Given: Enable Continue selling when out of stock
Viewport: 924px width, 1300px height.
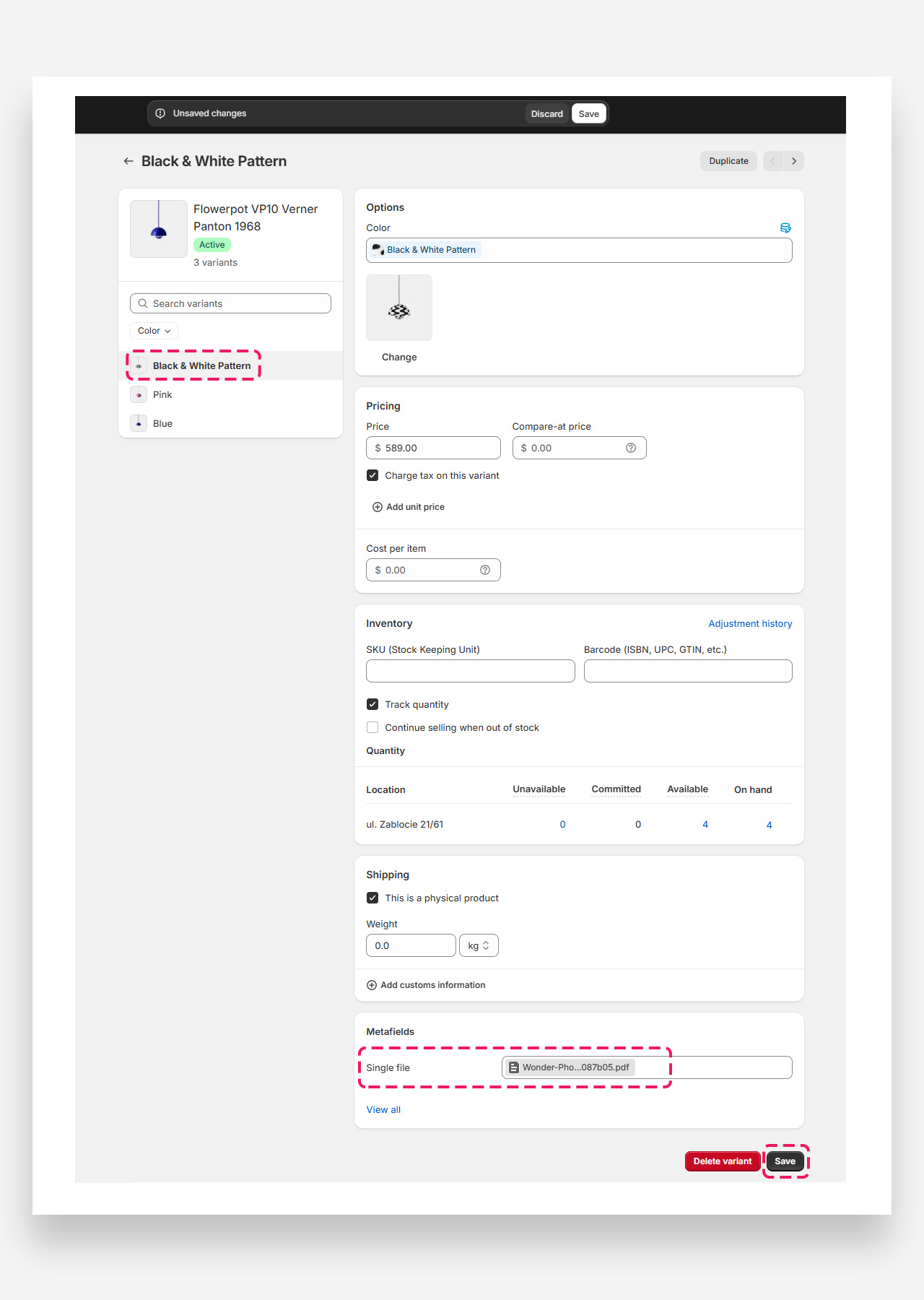Looking at the screenshot, I should 372,727.
